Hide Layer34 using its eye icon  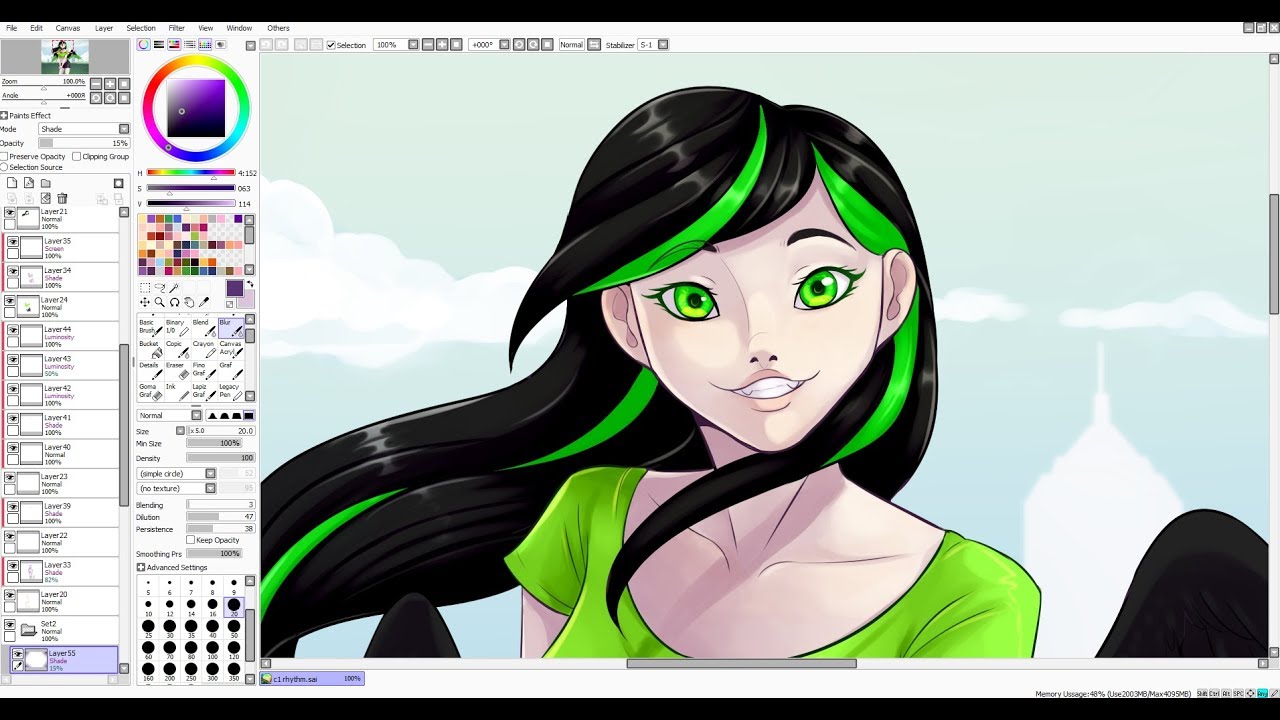tap(12, 271)
